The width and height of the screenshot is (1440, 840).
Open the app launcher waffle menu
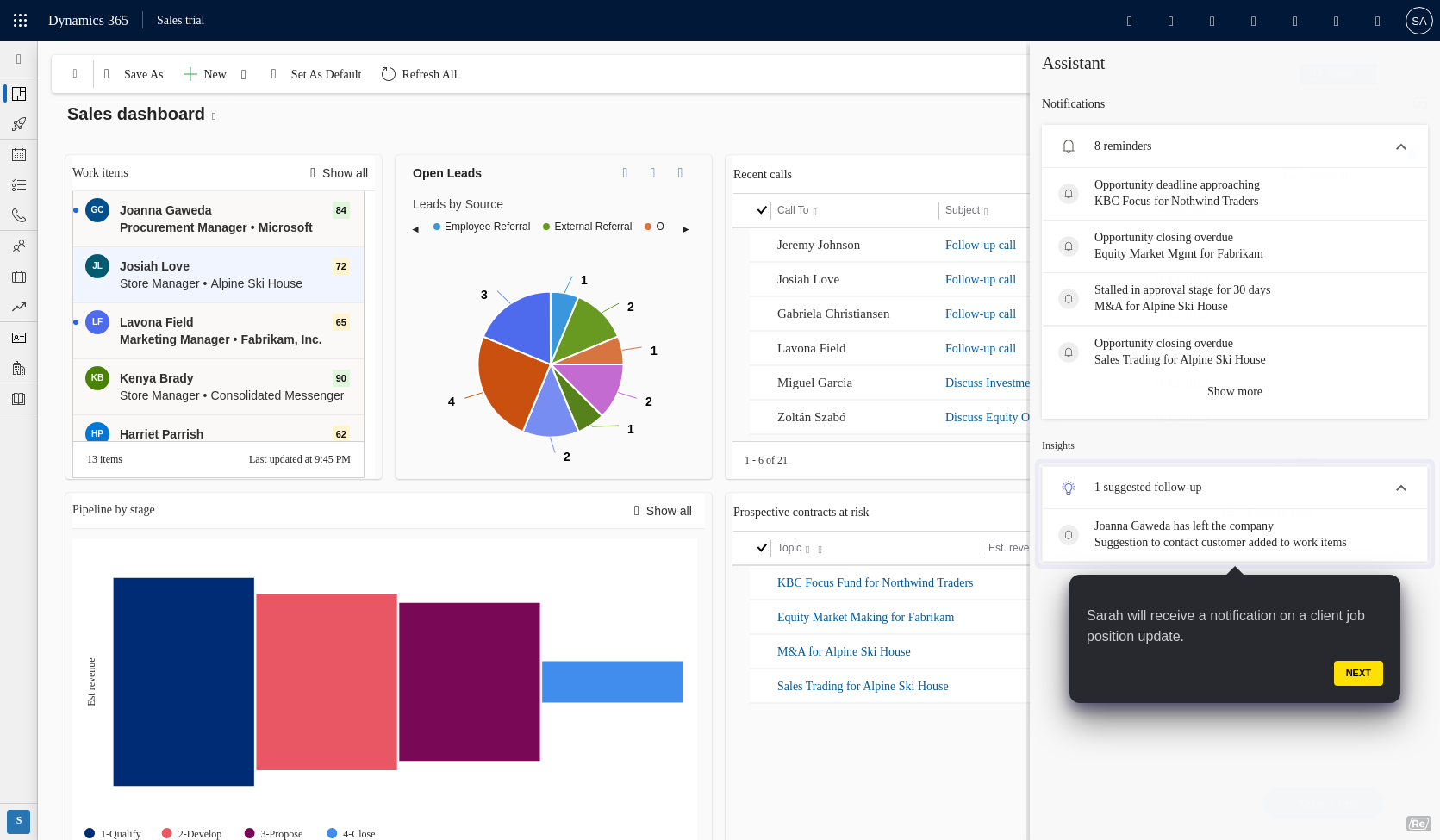21,21
